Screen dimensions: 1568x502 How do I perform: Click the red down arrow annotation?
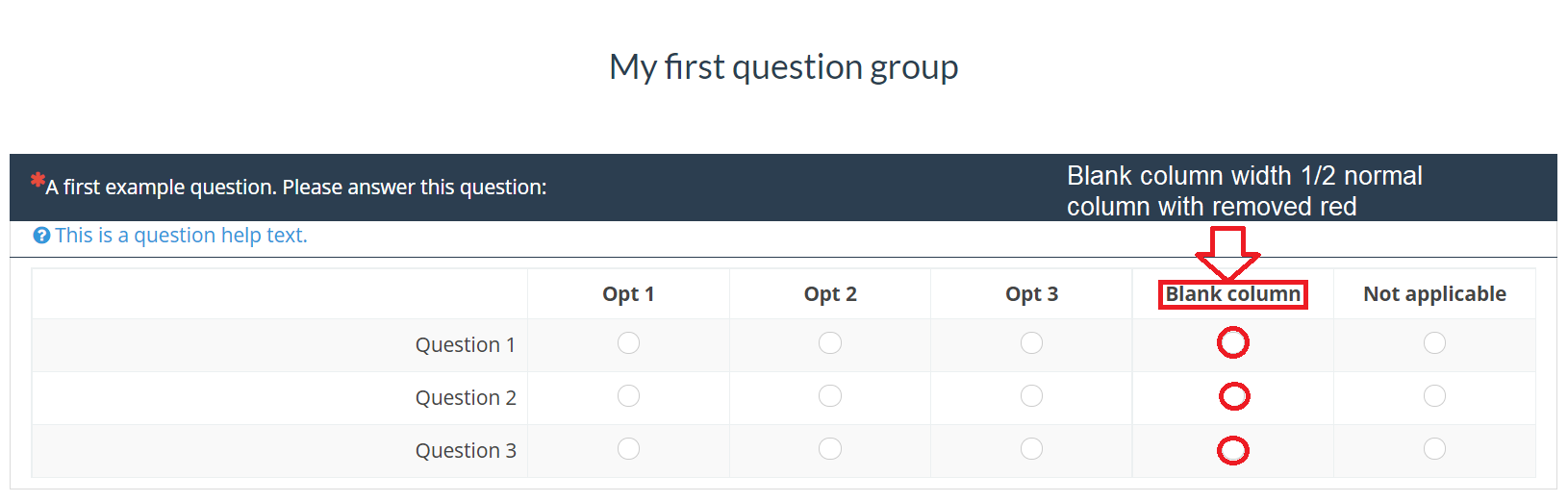[x=1227, y=254]
